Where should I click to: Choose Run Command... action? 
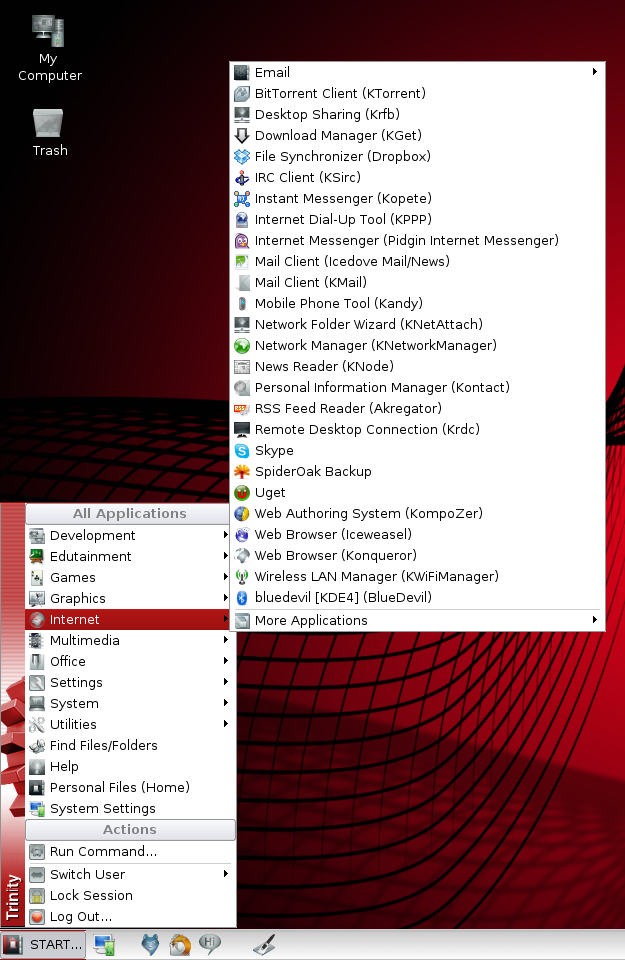pyautogui.click(x=130, y=852)
